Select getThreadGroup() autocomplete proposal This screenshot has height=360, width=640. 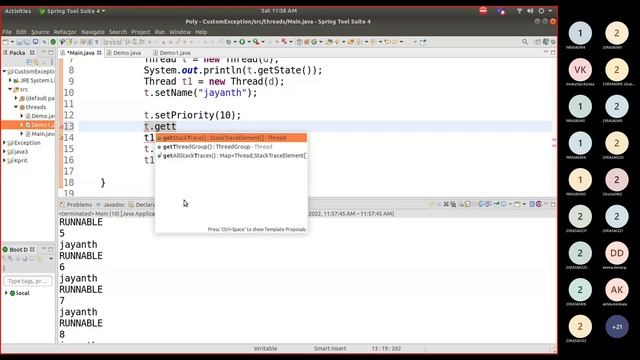(231, 147)
